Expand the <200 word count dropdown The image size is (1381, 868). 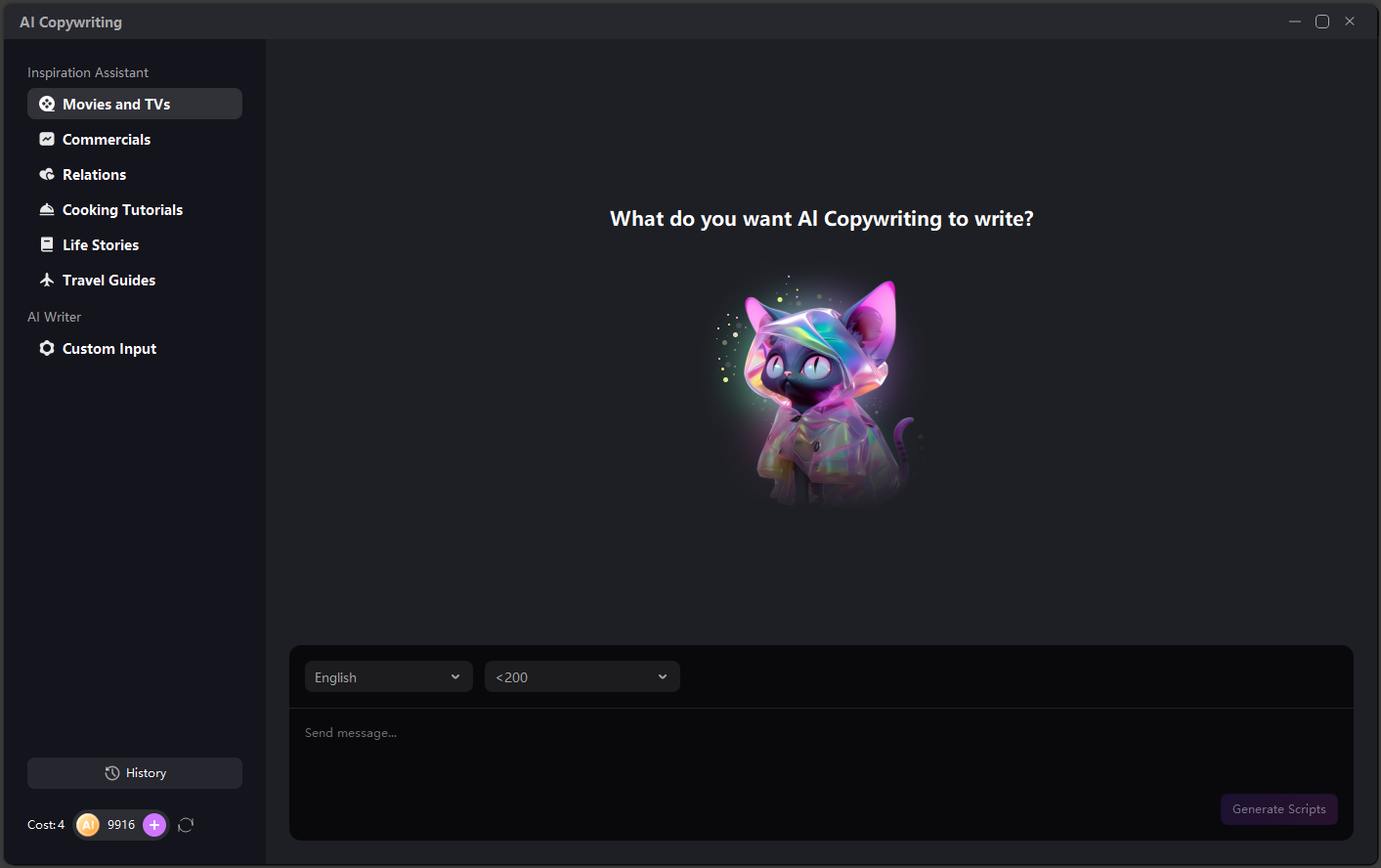tap(583, 676)
